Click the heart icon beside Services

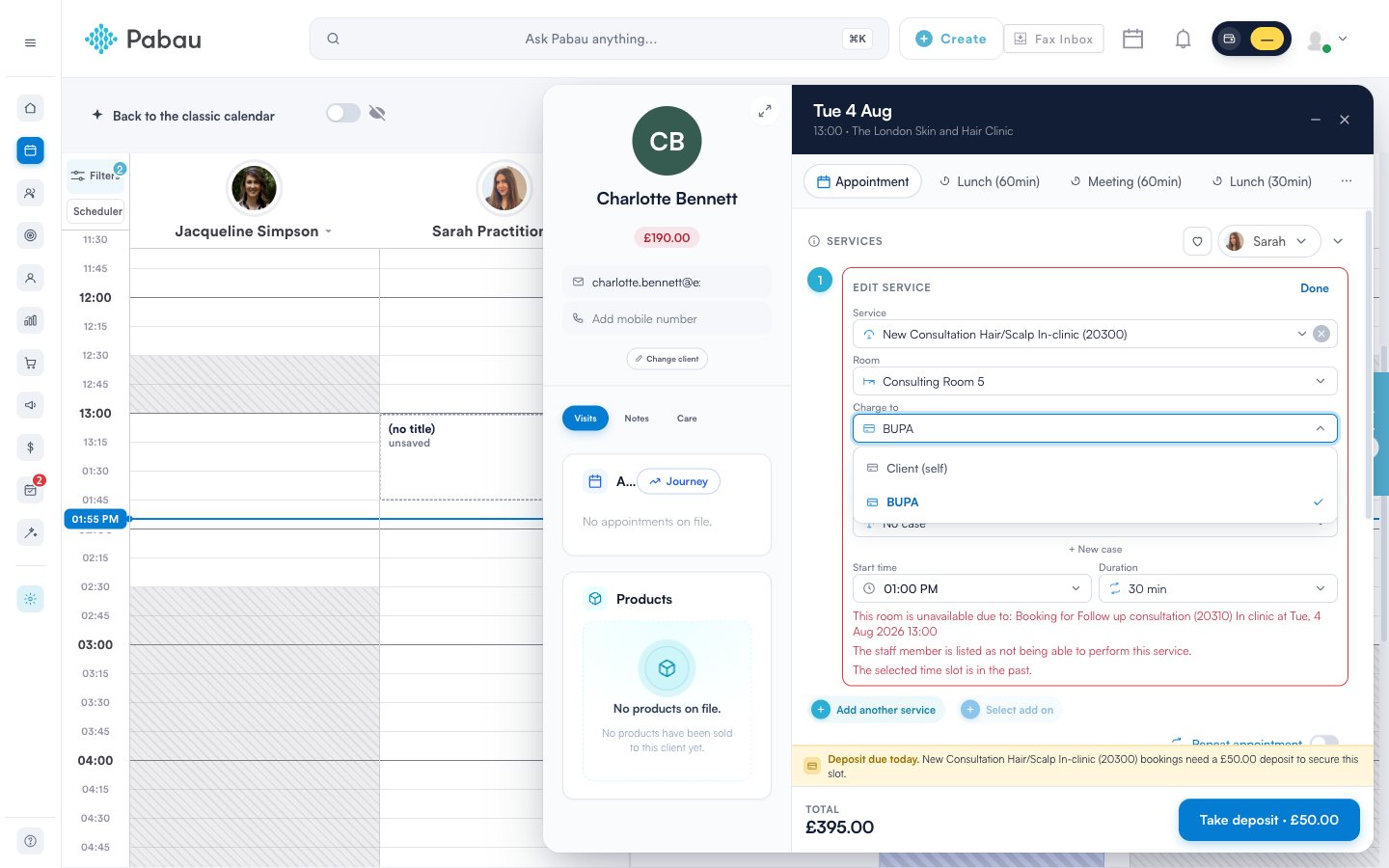(x=1197, y=241)
